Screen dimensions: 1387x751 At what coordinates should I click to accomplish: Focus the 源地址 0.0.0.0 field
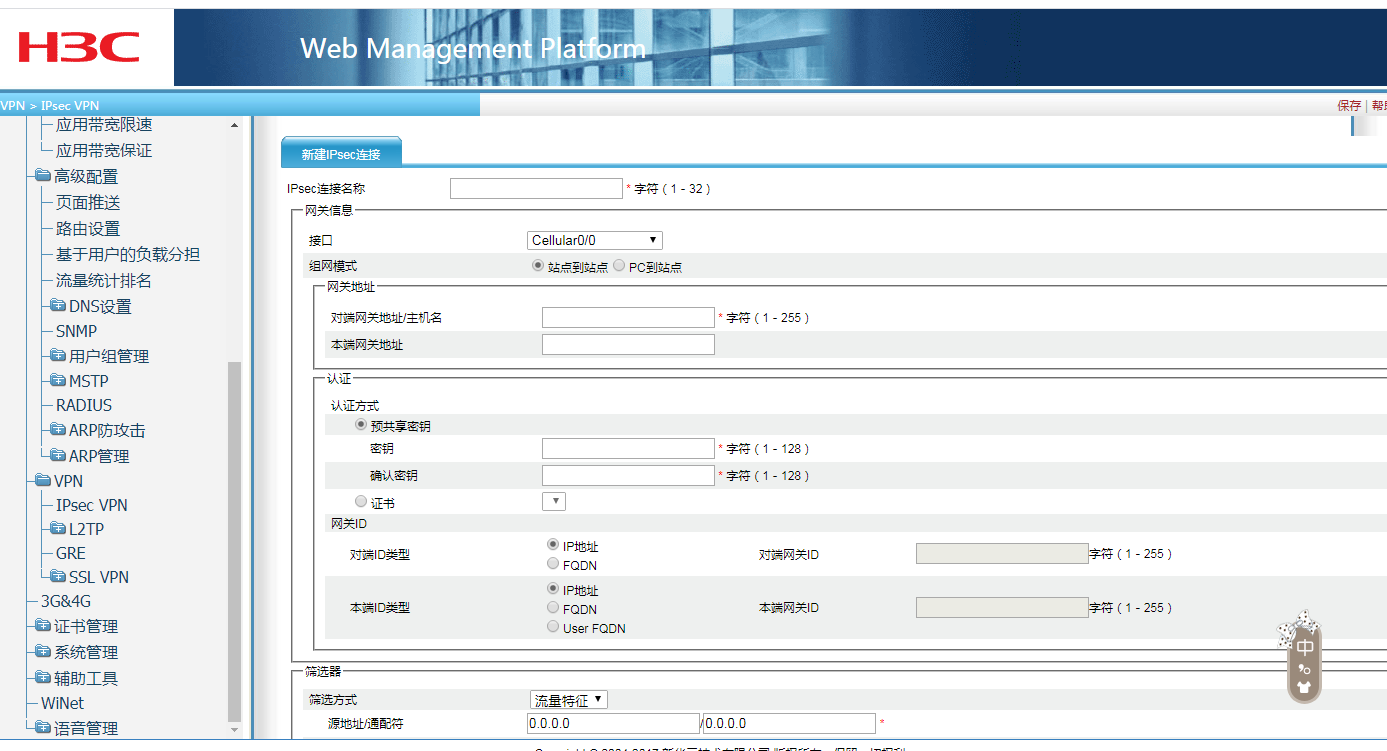click(x=613, y=723)
